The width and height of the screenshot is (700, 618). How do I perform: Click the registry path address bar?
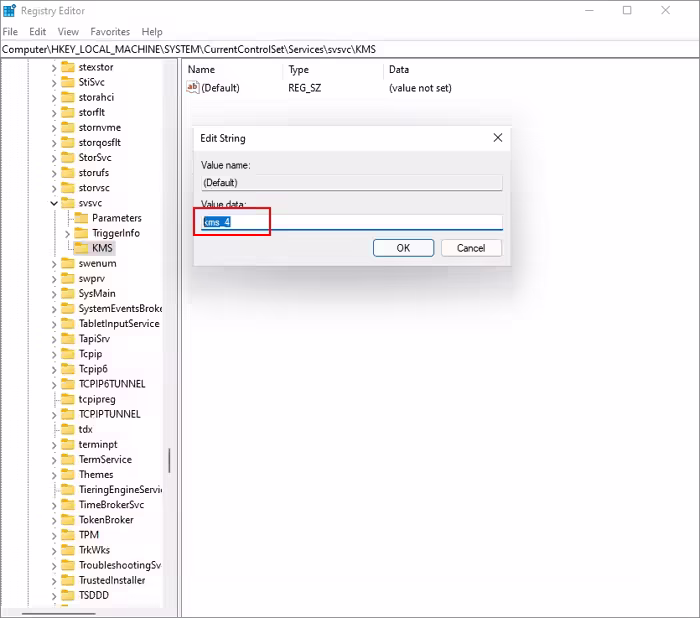tap(350, 49)
